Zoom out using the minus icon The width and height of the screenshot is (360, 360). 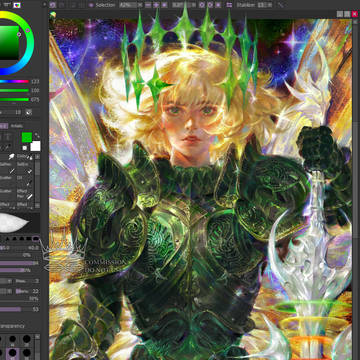click(x=148, y=5)
